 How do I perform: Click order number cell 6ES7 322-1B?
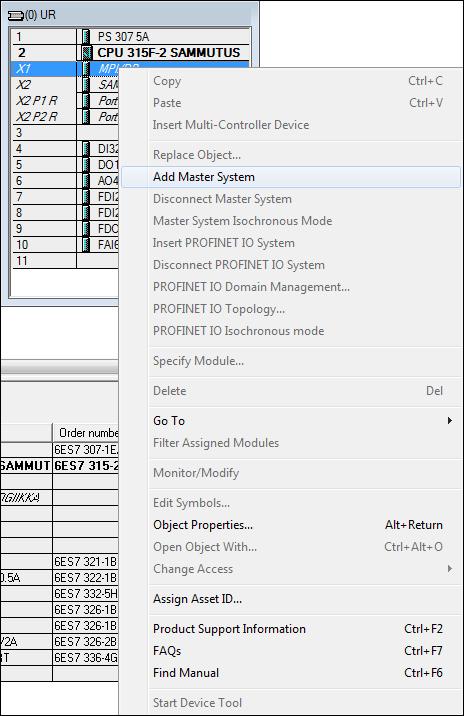coord(86,578)
